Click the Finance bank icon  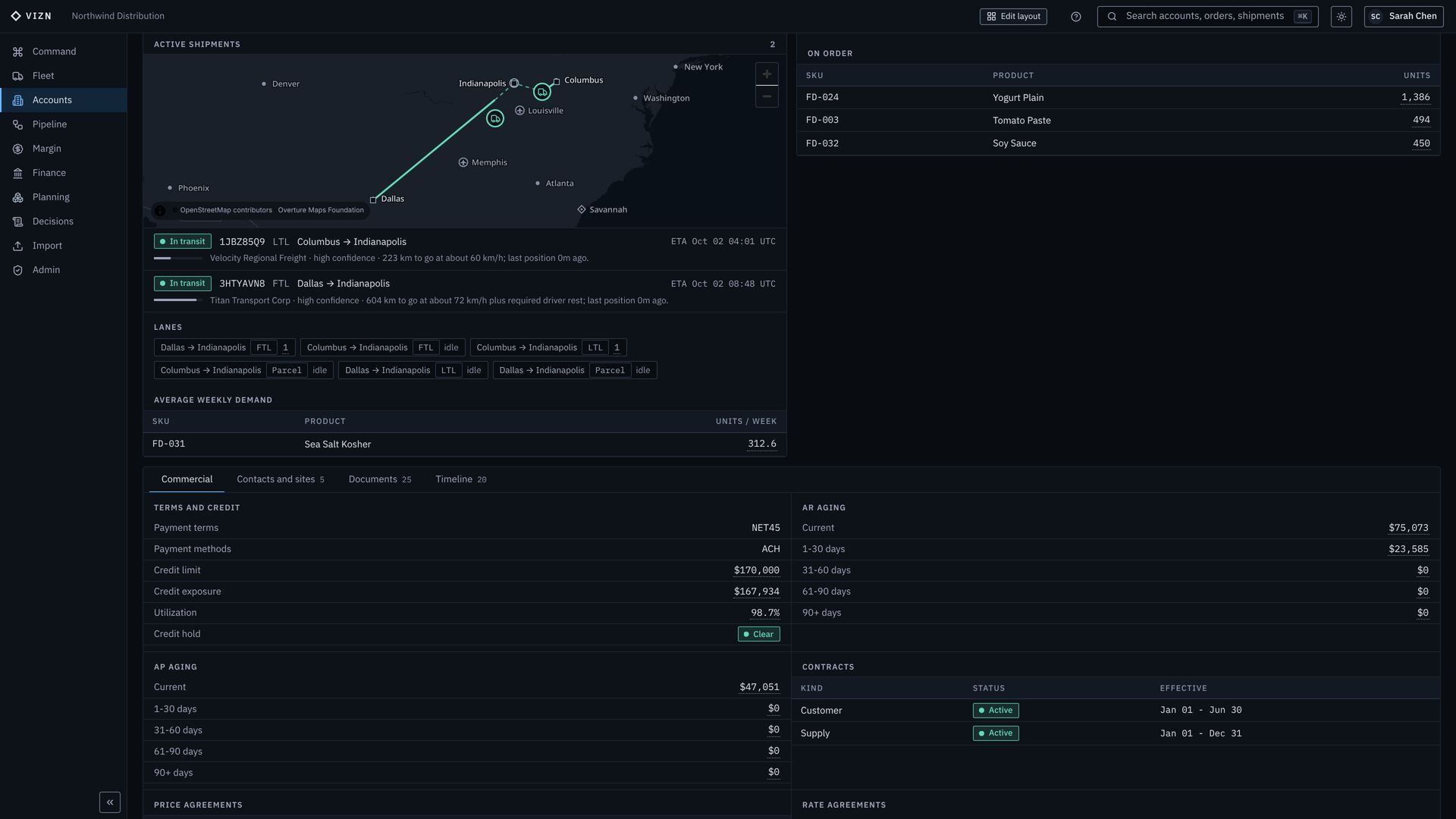(x=17, y=173)
